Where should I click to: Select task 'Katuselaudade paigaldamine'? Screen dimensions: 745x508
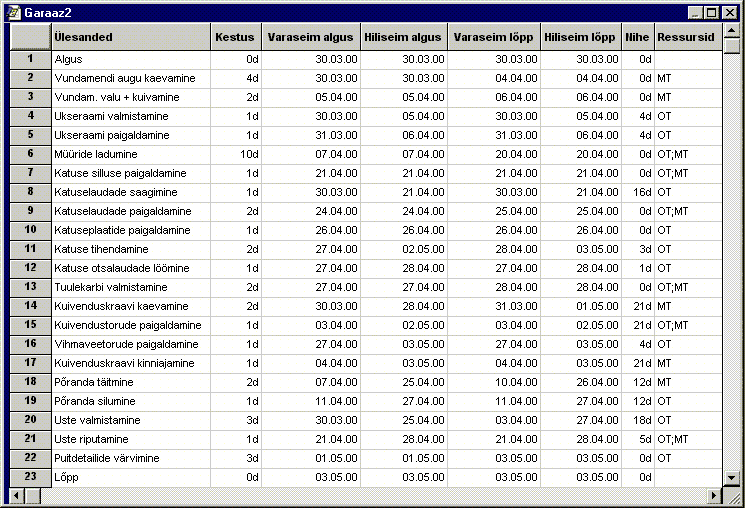(x=131, y=211)
